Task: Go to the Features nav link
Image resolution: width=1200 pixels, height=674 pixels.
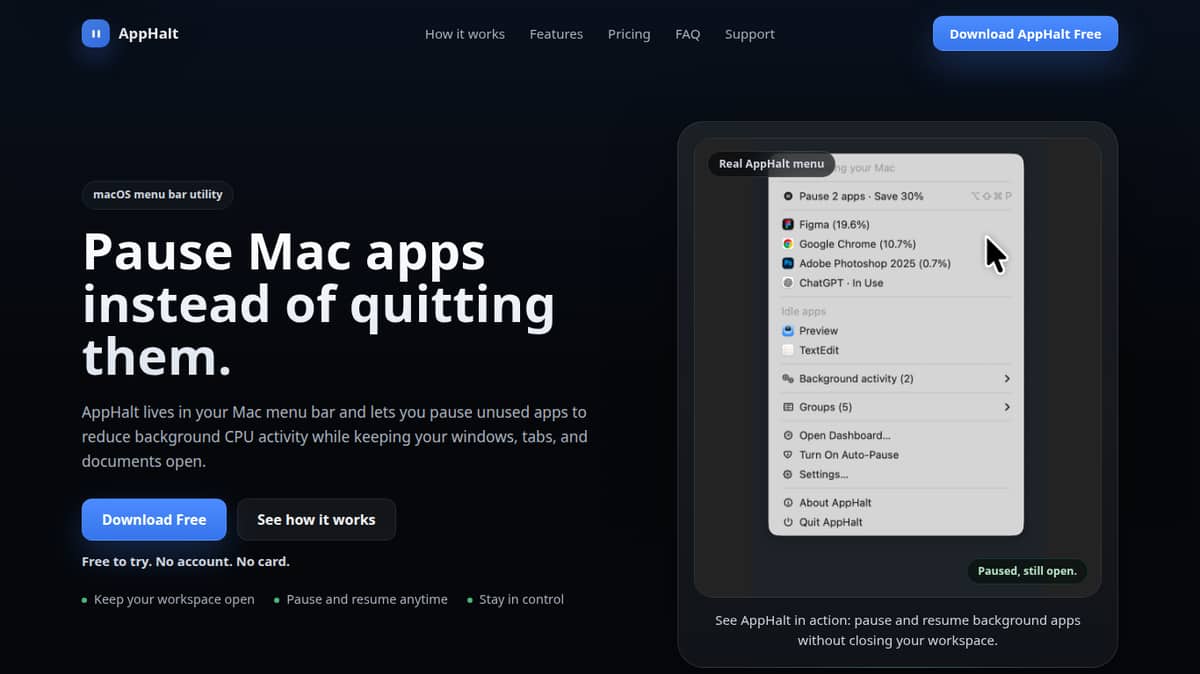Action: coord(556,34)
